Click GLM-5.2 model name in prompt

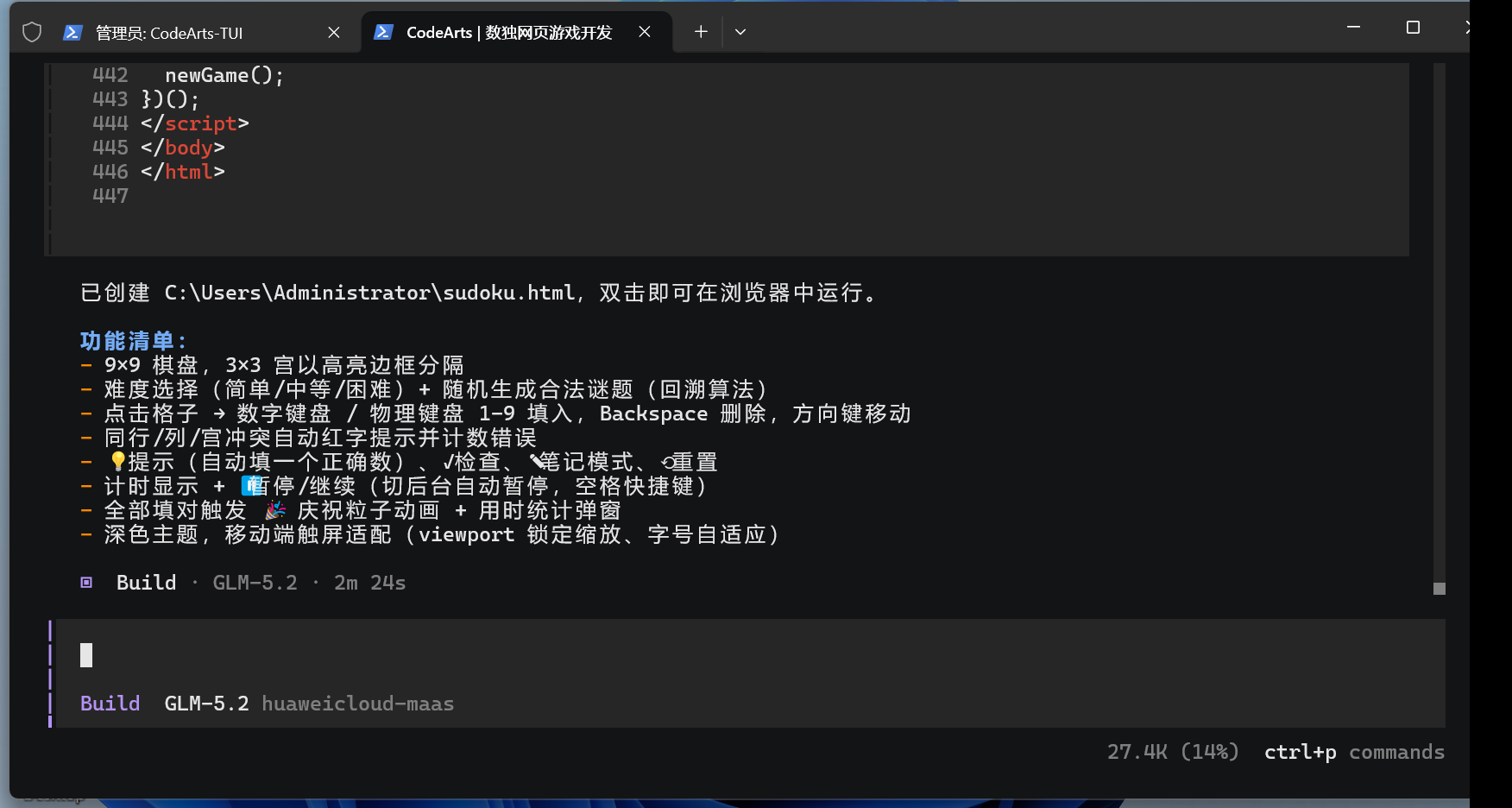coord(206,704)
